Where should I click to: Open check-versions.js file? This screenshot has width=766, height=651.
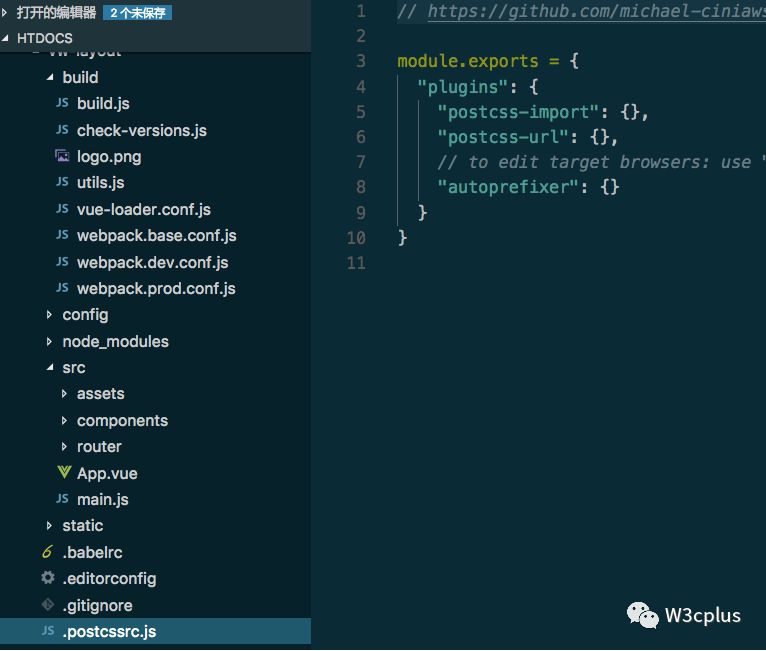(142, 130)
